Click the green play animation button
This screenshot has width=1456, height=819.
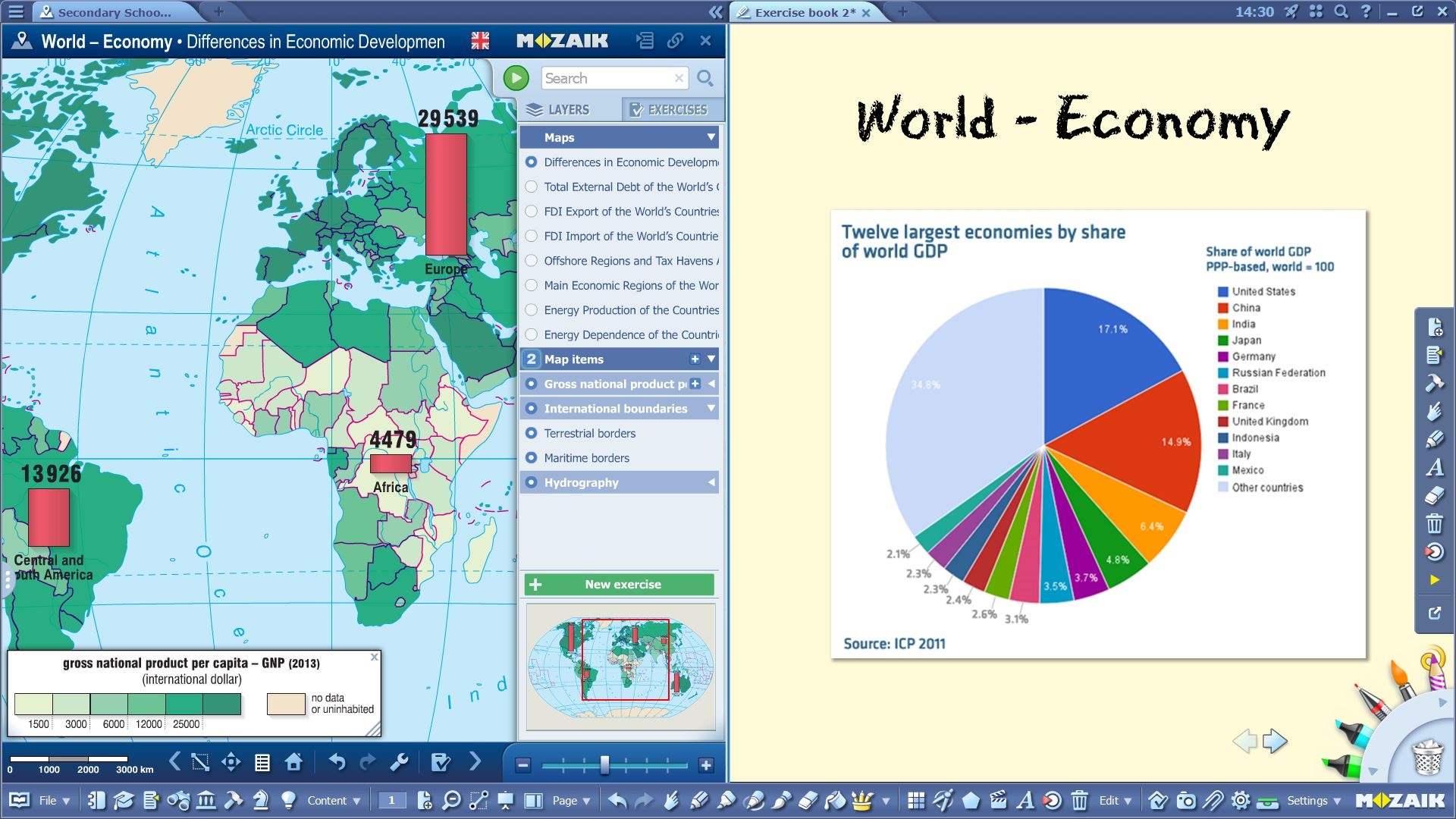[x=516, y=78]
